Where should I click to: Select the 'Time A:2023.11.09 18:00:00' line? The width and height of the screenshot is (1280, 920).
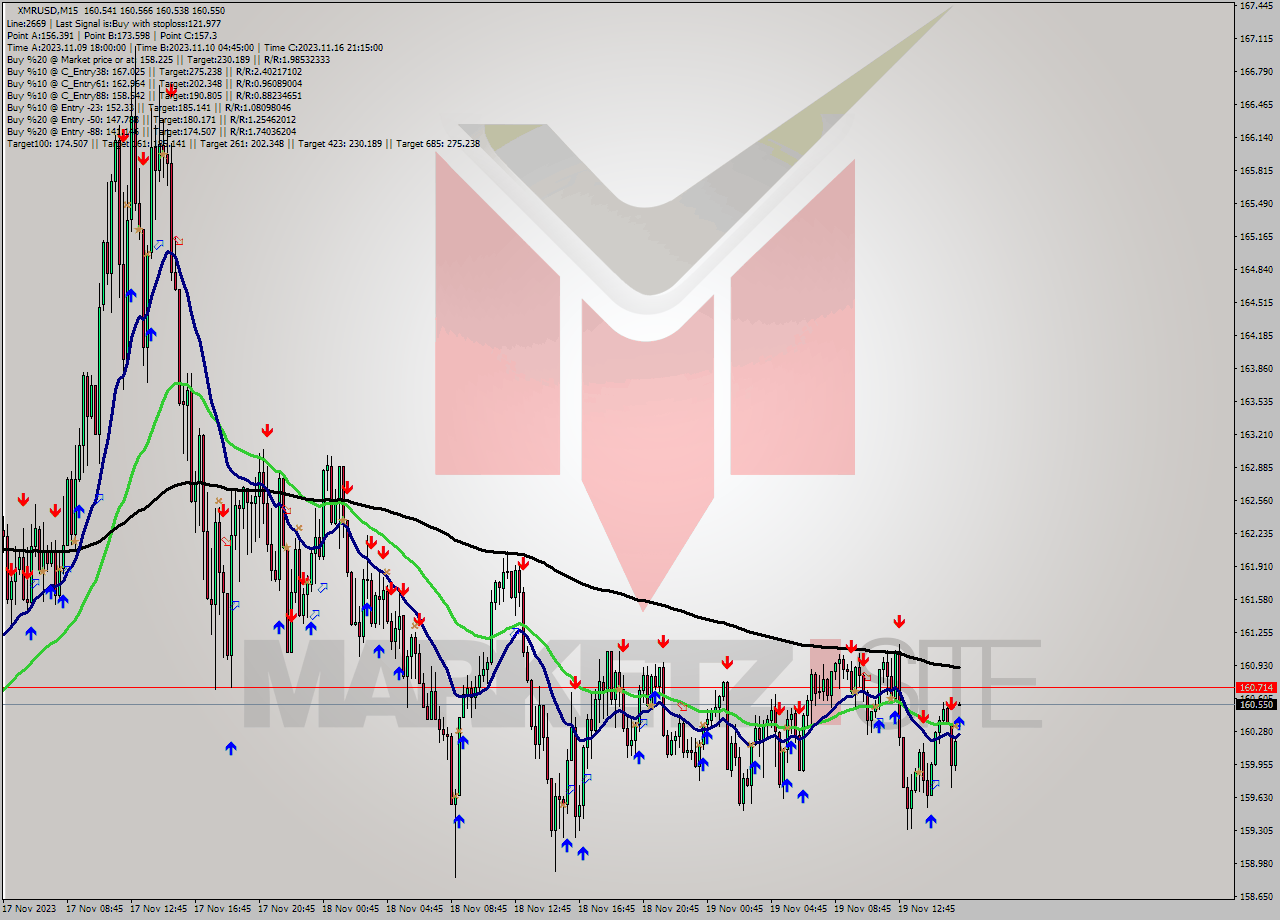coord(66,47)
